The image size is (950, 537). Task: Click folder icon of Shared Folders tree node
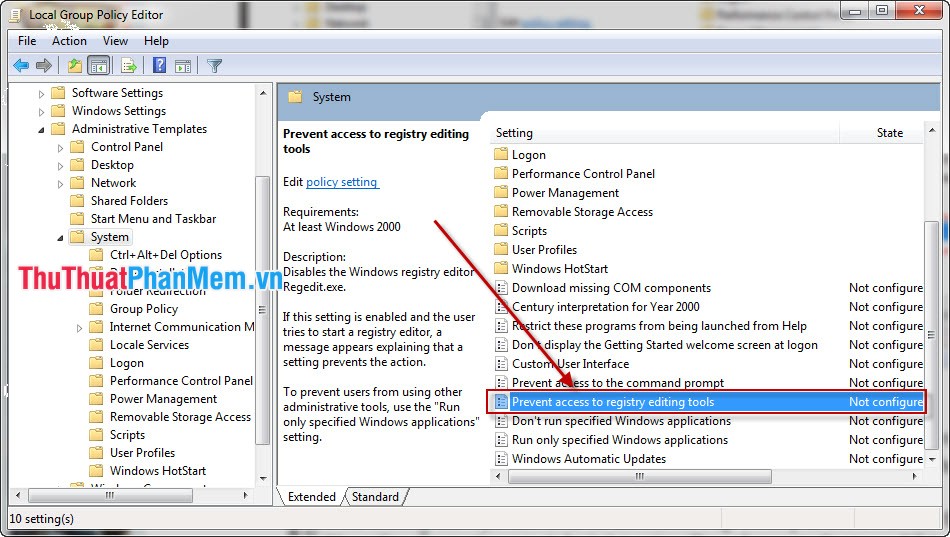coord(77,201)
